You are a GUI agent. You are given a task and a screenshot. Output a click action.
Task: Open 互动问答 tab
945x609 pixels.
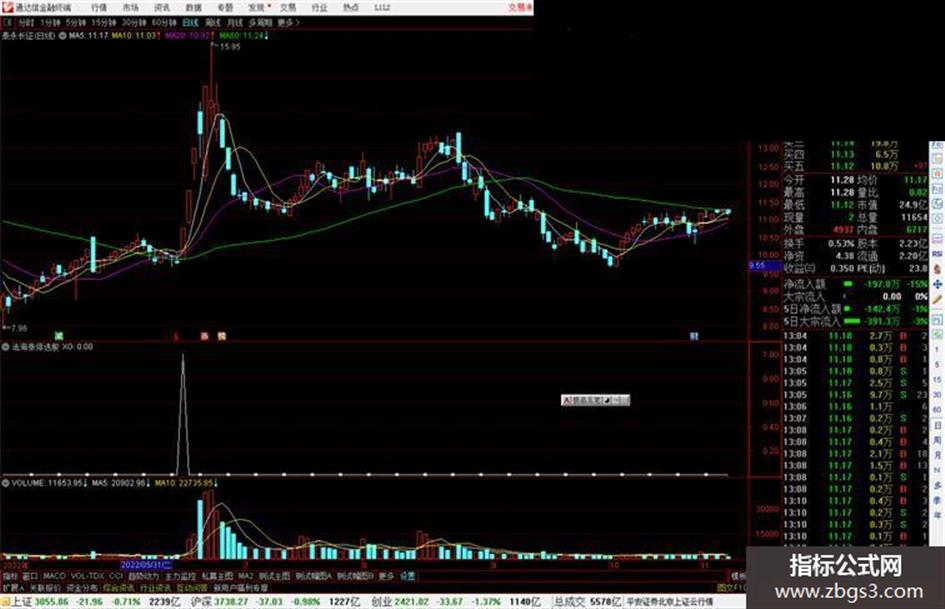(192, 587)
